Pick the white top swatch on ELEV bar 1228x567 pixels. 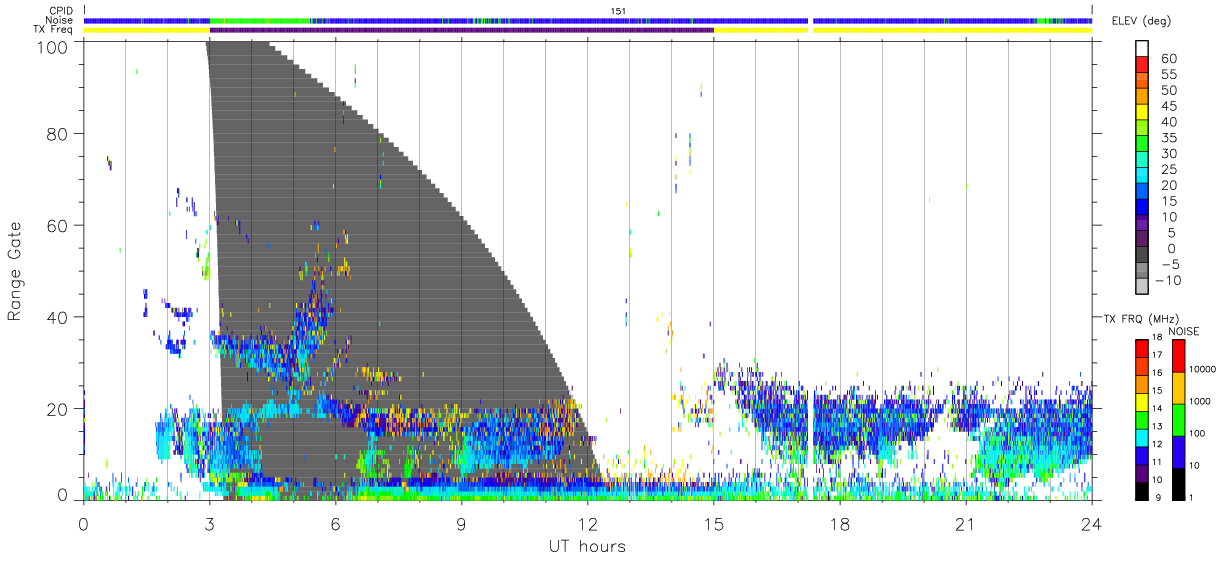tap(1142, 47)
